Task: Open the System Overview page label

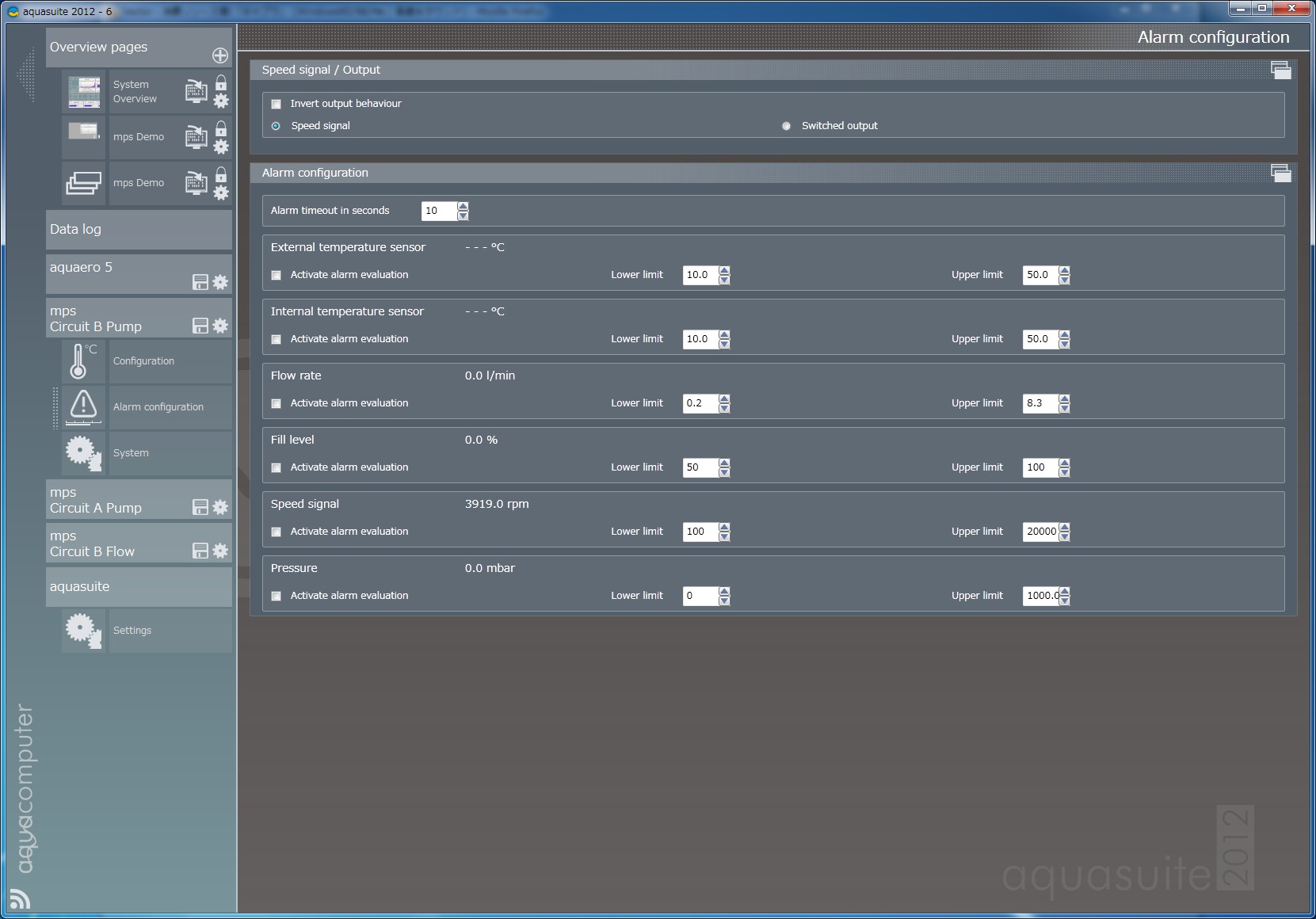Action: [135, 92]
